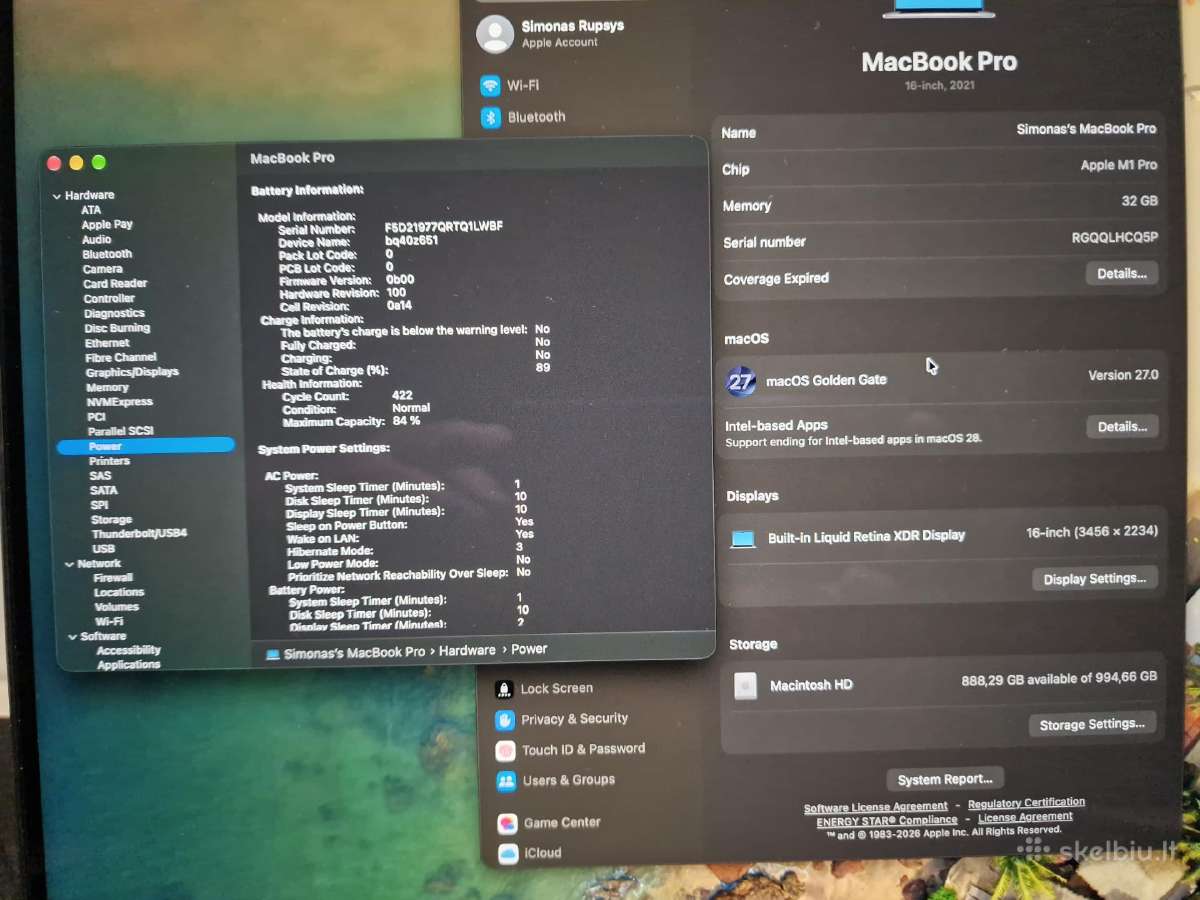The image size is (1200, 900).
Task: Click the macOS Golden Gate 27 icon
Action: 741,381
